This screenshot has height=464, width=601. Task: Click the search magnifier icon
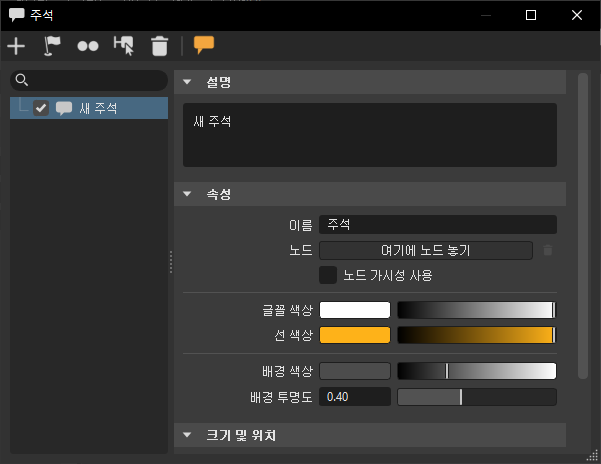pos(22,80)
